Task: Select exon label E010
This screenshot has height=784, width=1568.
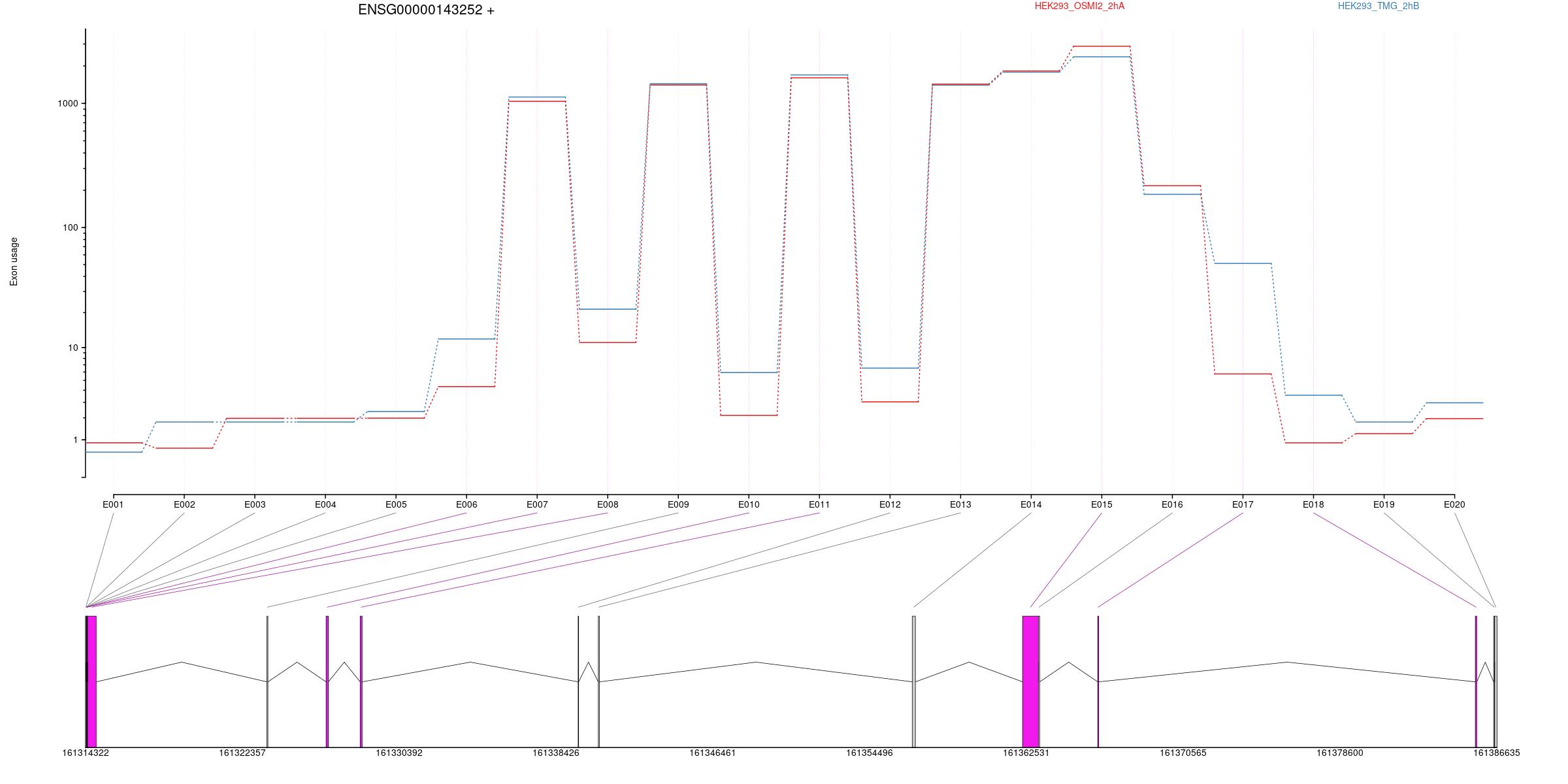Action: 749,504
